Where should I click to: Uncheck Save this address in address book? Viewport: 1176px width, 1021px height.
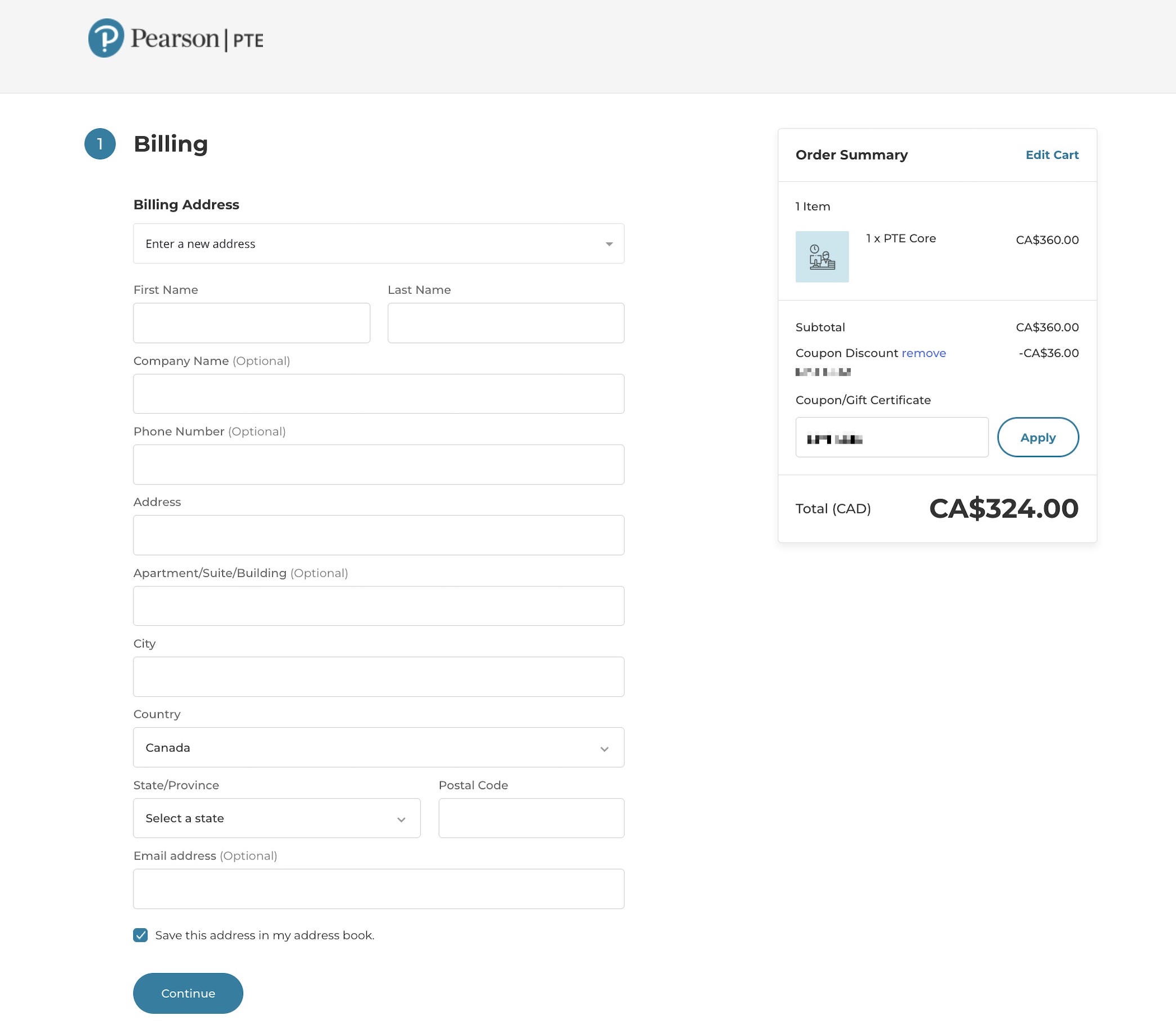pyautogui.click(x=141, y=935)
